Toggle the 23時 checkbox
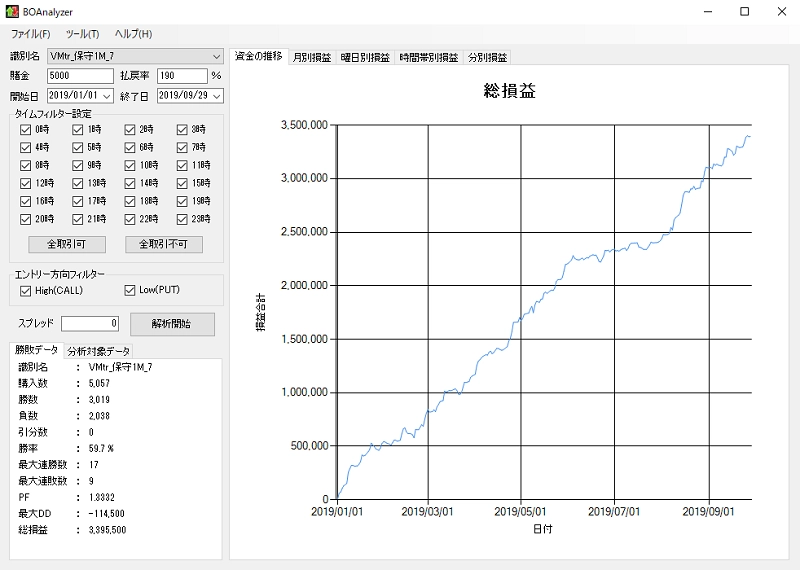Image resolution: width=800 pixels, height=570 pixels. (x=182, y=219)
